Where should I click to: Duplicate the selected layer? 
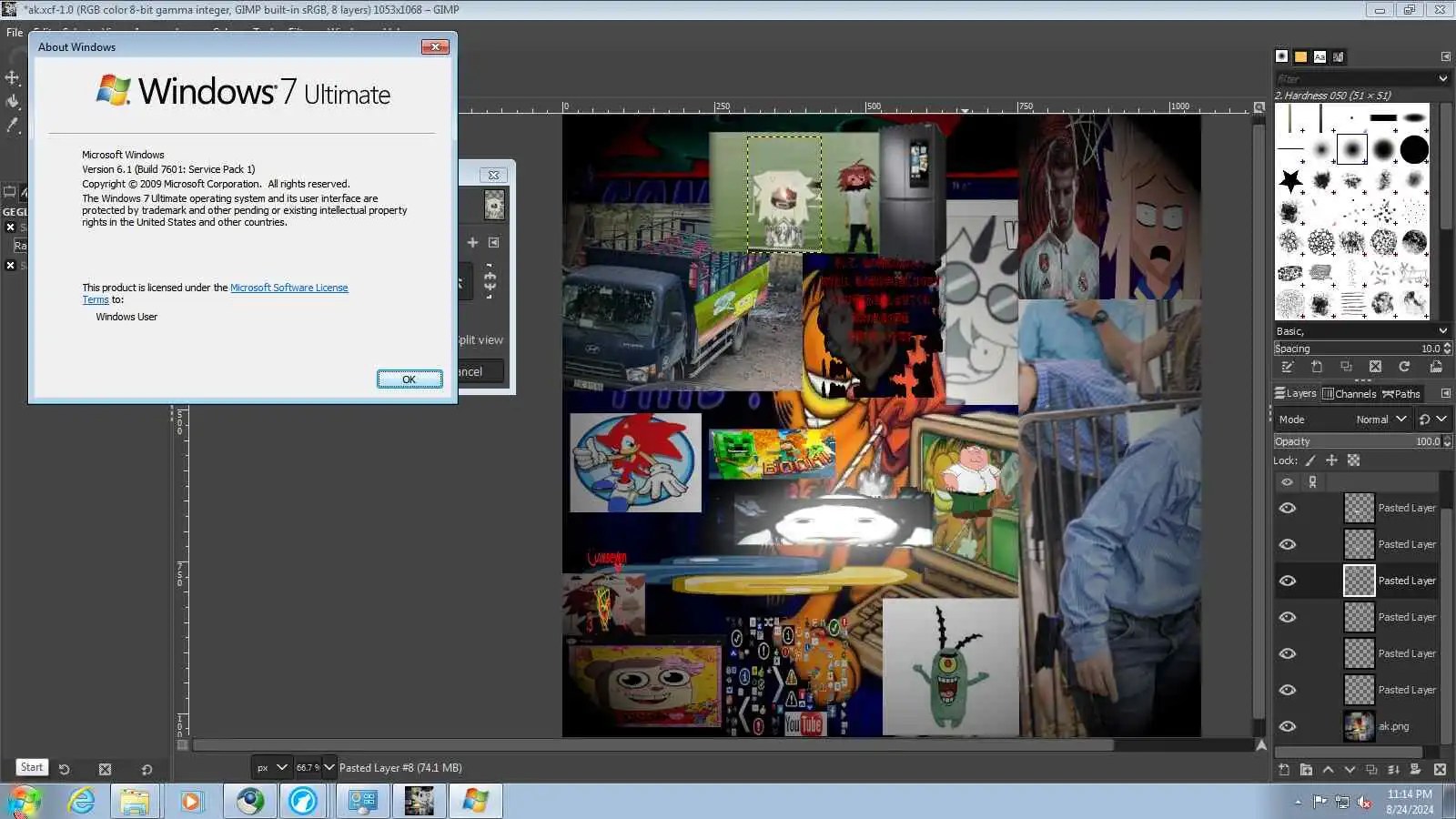click(1371, 770)
